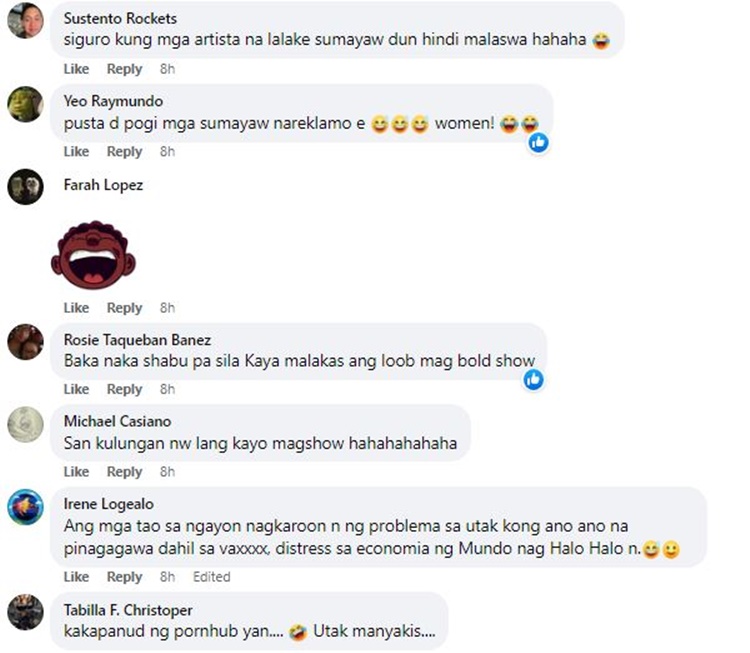The width and height of the screenshot is (750, 653).
Task: Open Michael Casiano's name link
Action: [118, 421]
